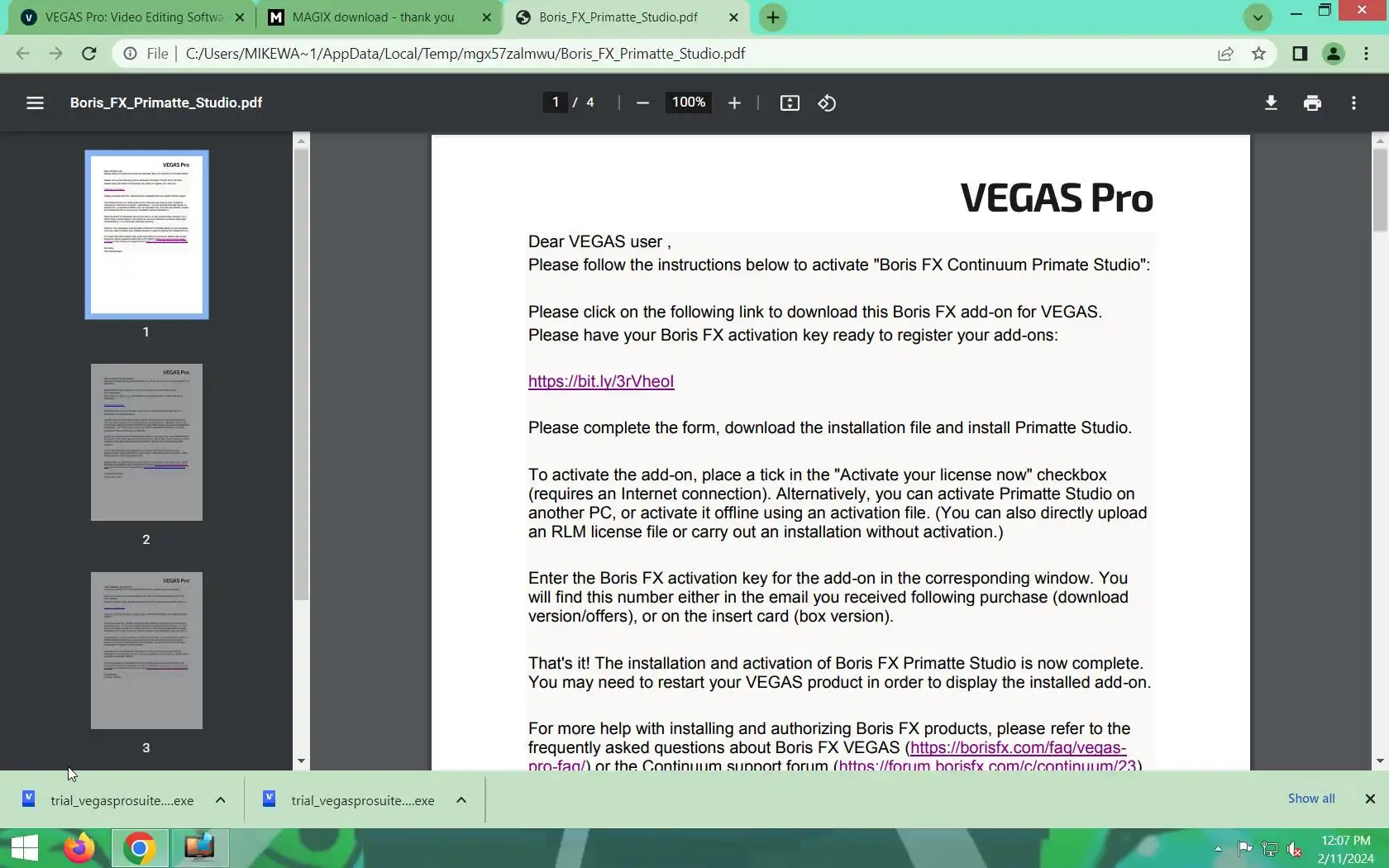Click thumbnail panel scroll down arrow
The height and width of the screenshot is (868, 1389).
[x=301, y=761]
